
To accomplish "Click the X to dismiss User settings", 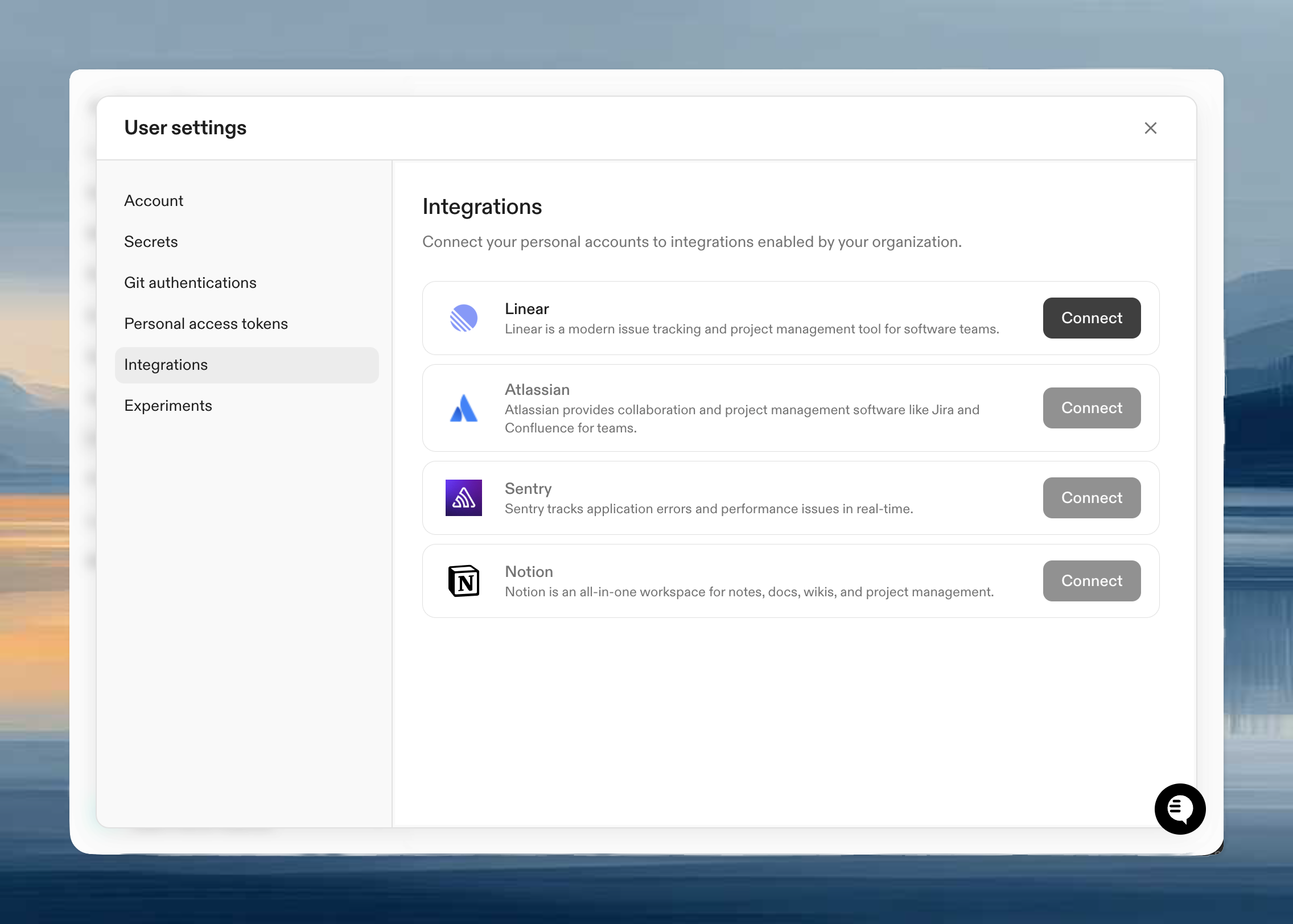I will coord(1151,128).
